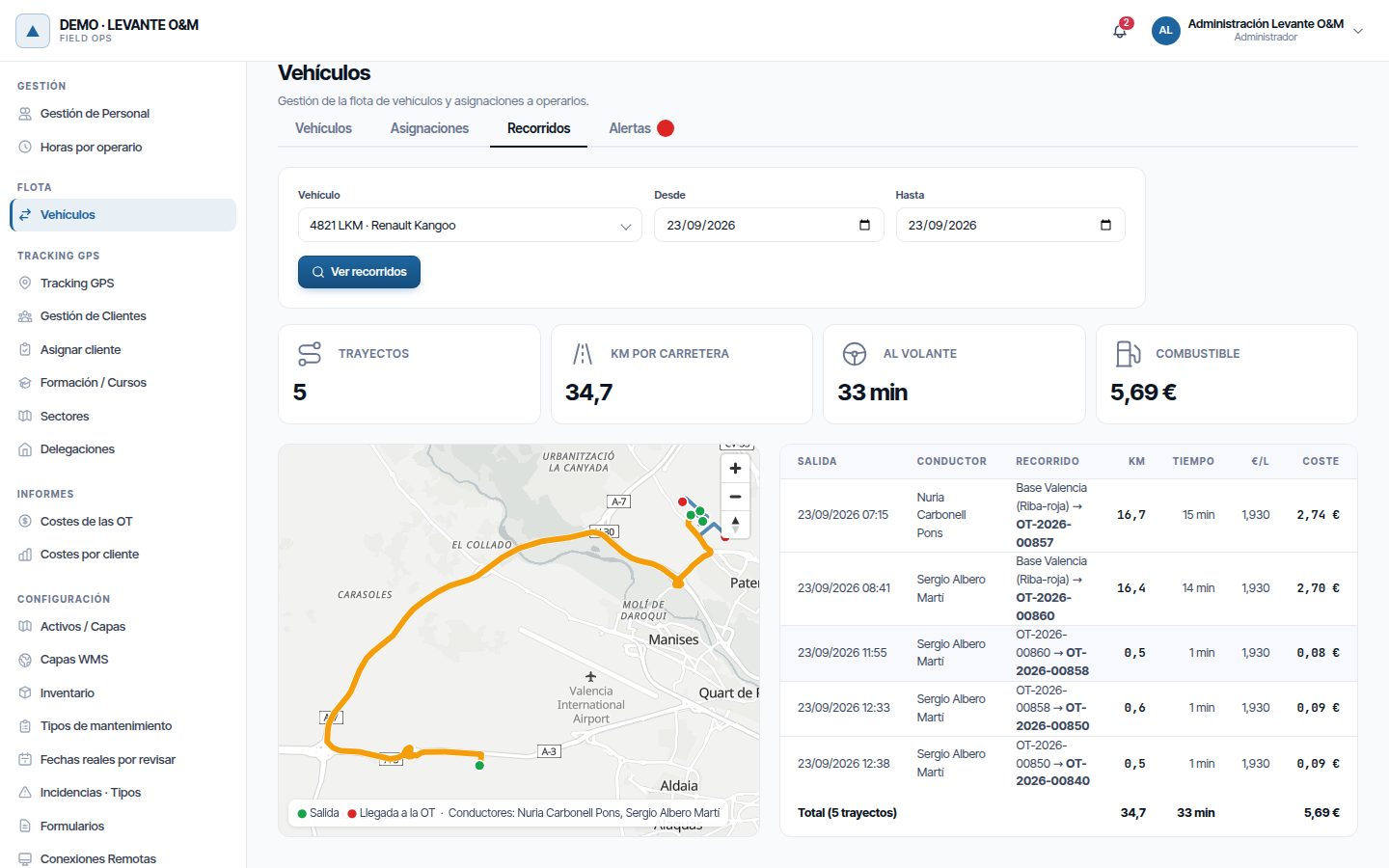Open the Hasta date picker calendar
Screen dimensions: 1389x868
coord(1105,226)
